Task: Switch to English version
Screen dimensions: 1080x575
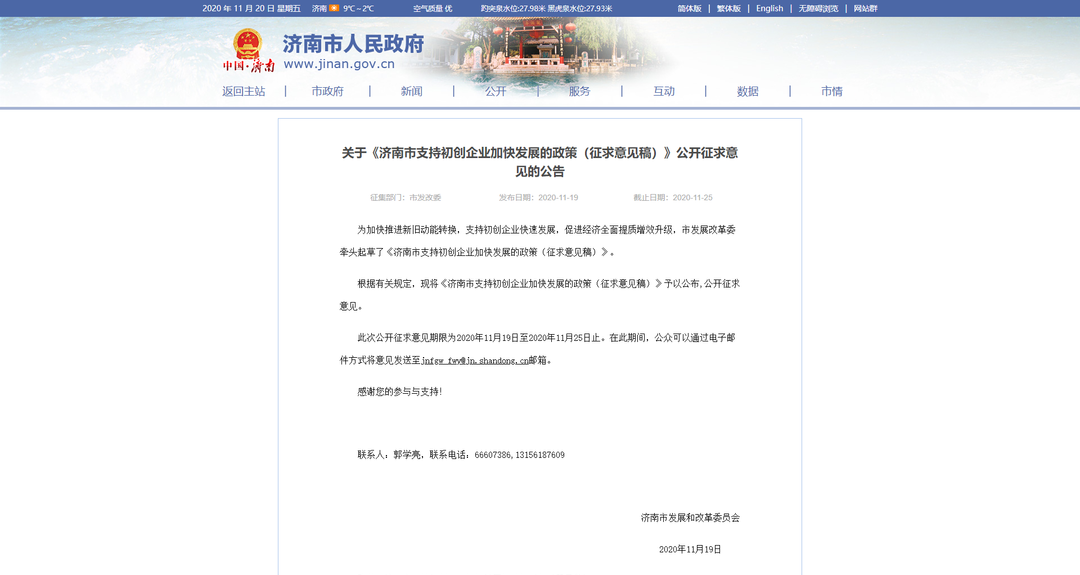Action: 769,8
